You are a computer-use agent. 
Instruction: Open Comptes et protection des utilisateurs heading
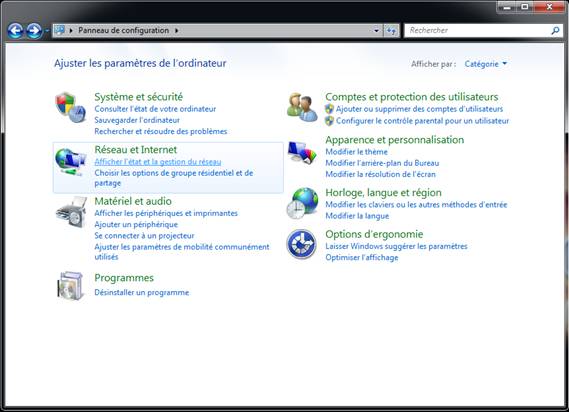[x=412, y=97]
